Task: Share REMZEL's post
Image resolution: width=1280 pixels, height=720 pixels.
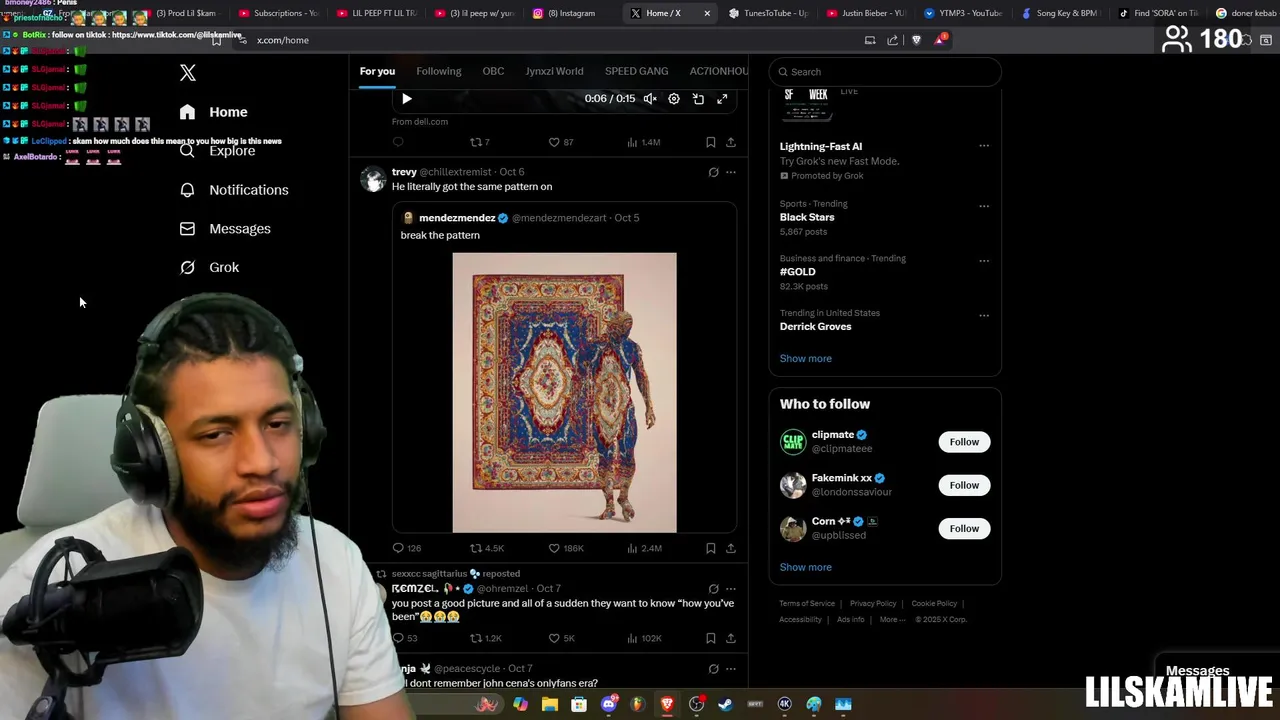Action: (731, 638)
